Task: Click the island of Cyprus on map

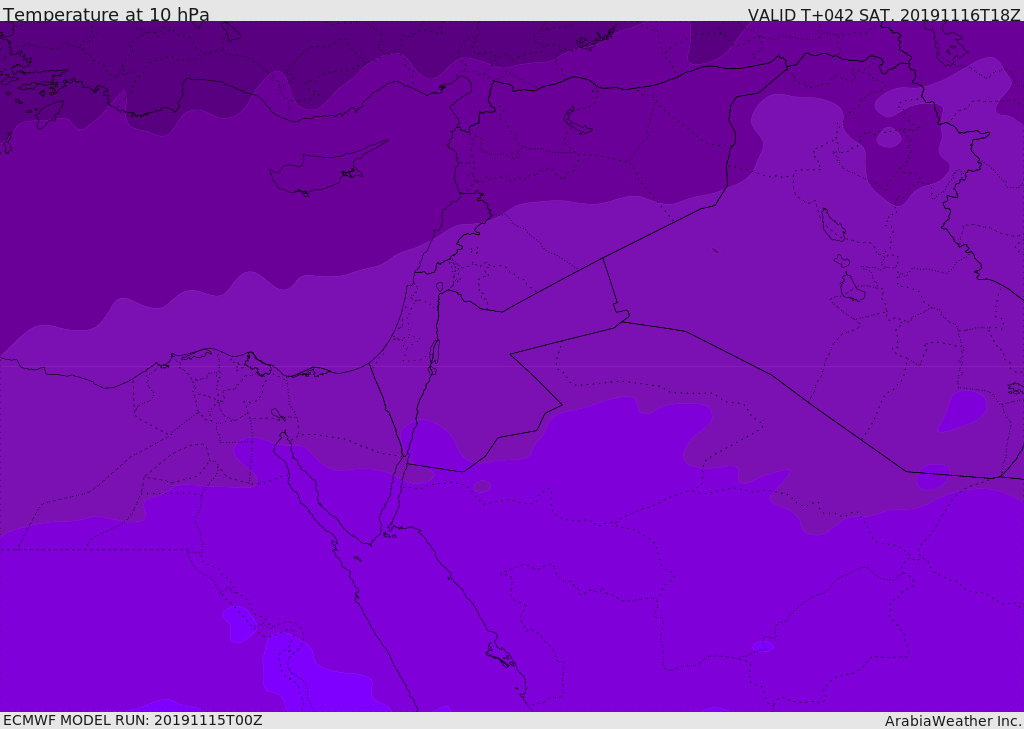Action: 327,170
